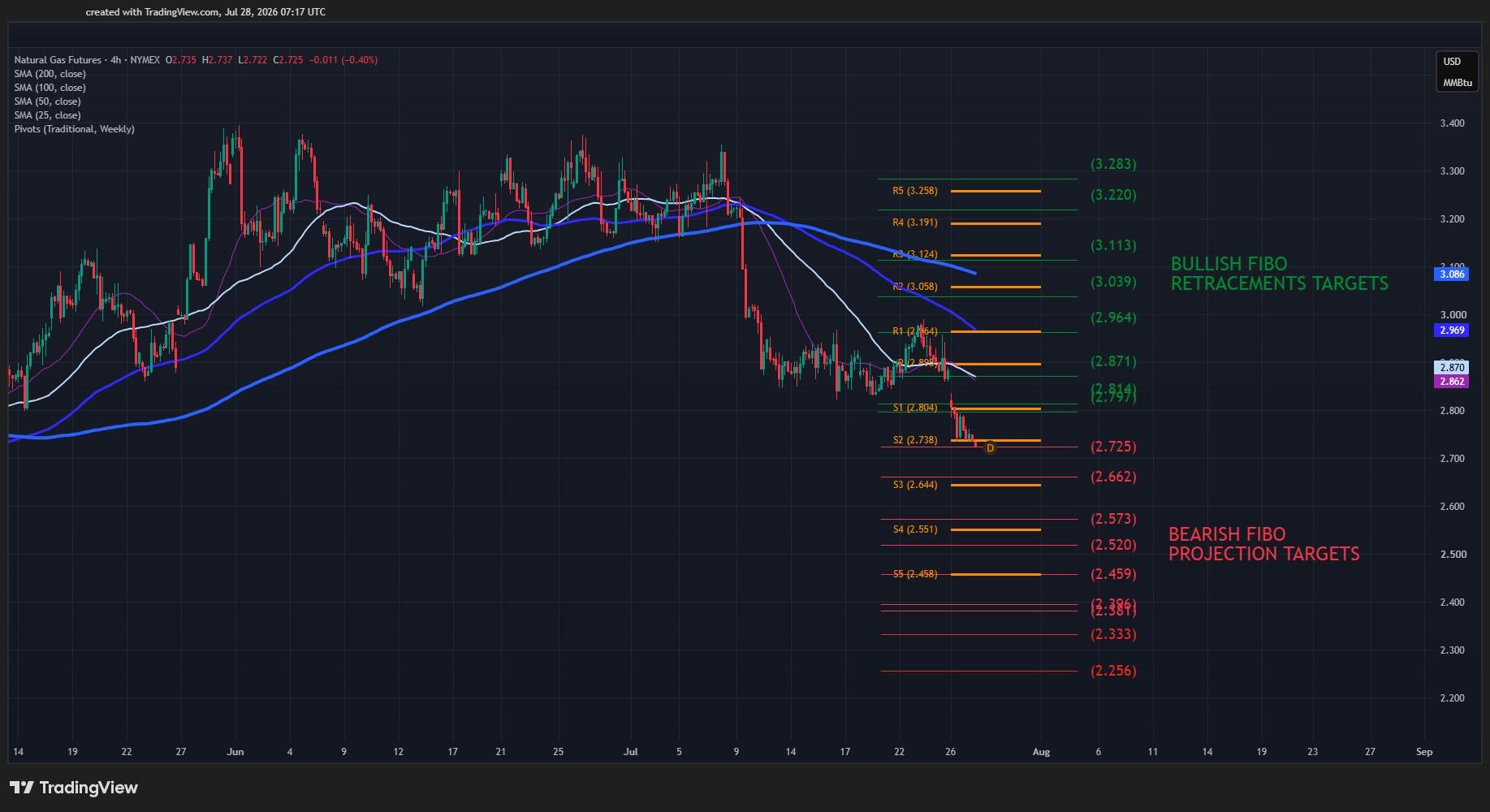The height and width of the screenshot is (812, 1490).
Task: Click the SMA (200, close) indicator legend
Action: pyautogui.click(x=50, y=74)
